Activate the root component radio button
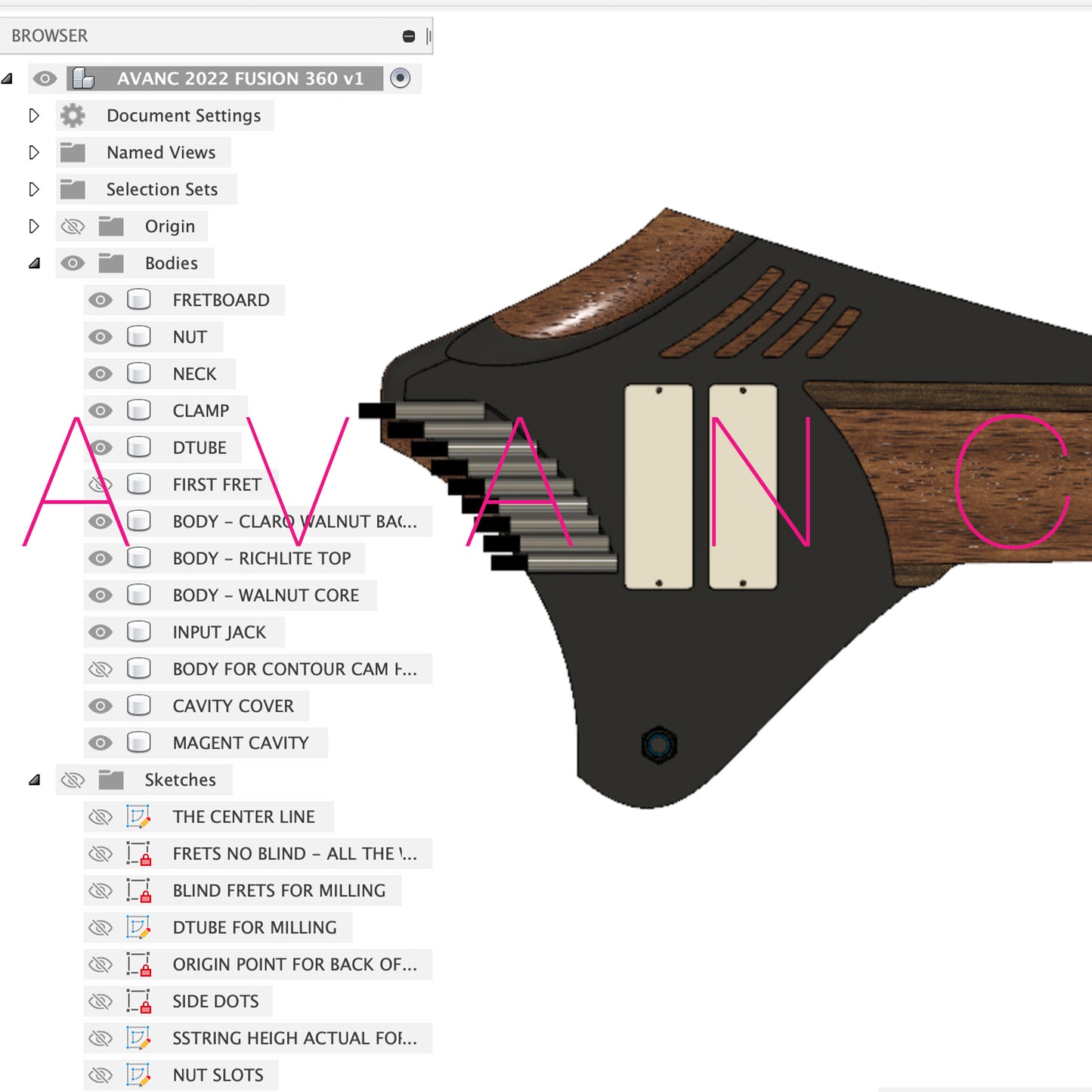 (x=401, y=78)
